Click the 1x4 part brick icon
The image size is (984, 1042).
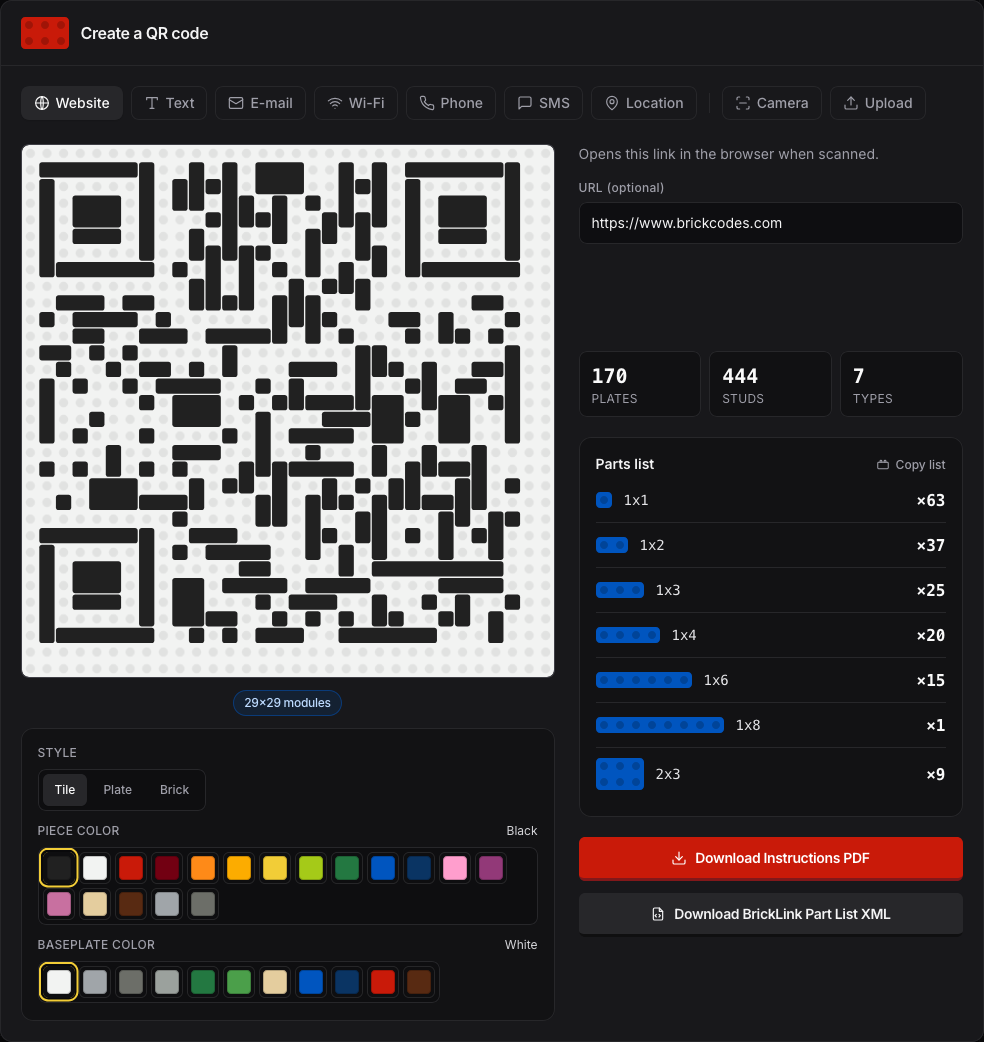pyautogui.click(x=628, y=635)
